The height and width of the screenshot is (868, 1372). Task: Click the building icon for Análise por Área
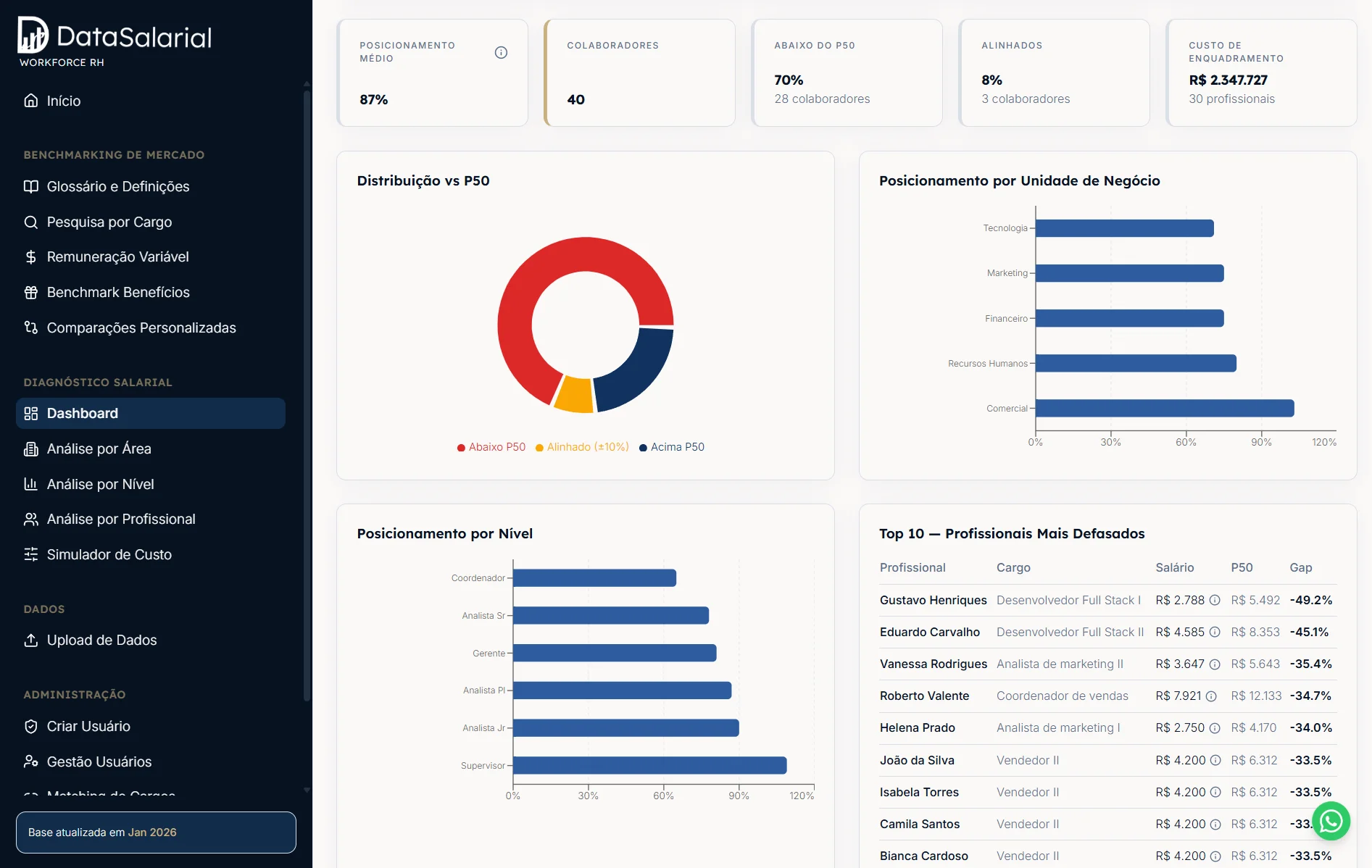(x=30, y=449)
